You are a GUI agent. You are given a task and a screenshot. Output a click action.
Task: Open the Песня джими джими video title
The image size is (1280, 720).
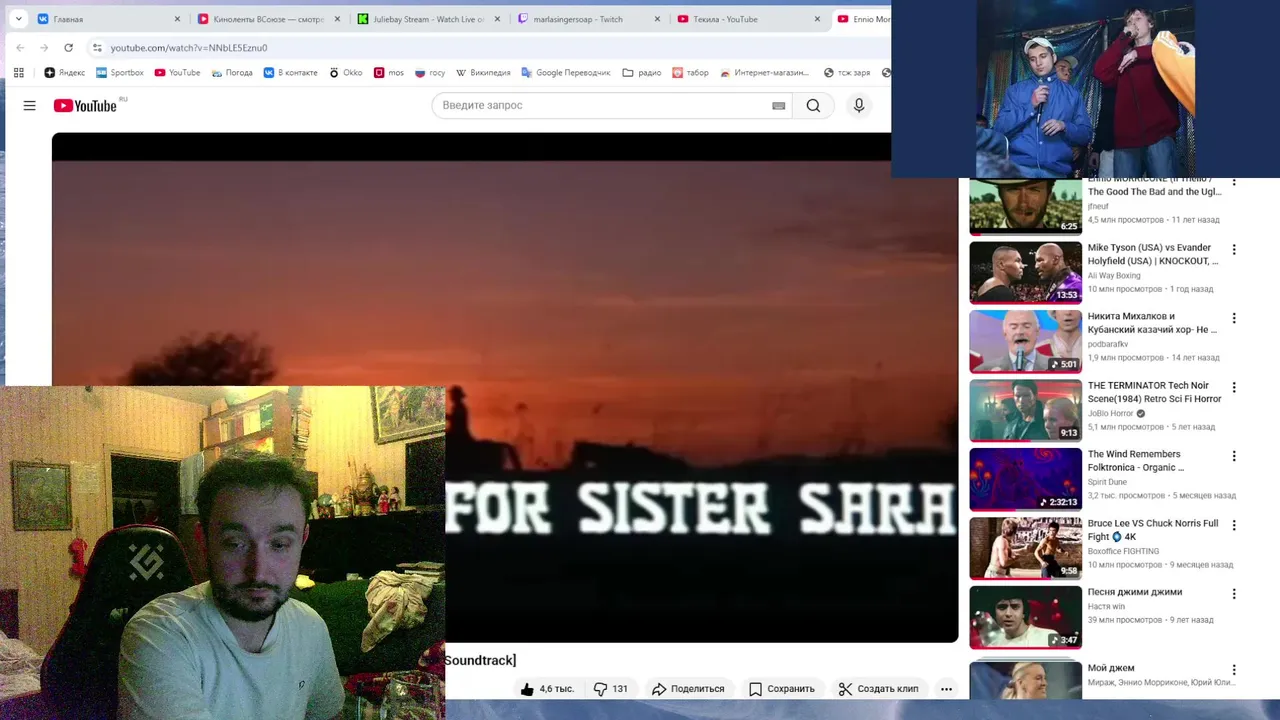[x=1135, y=592]
